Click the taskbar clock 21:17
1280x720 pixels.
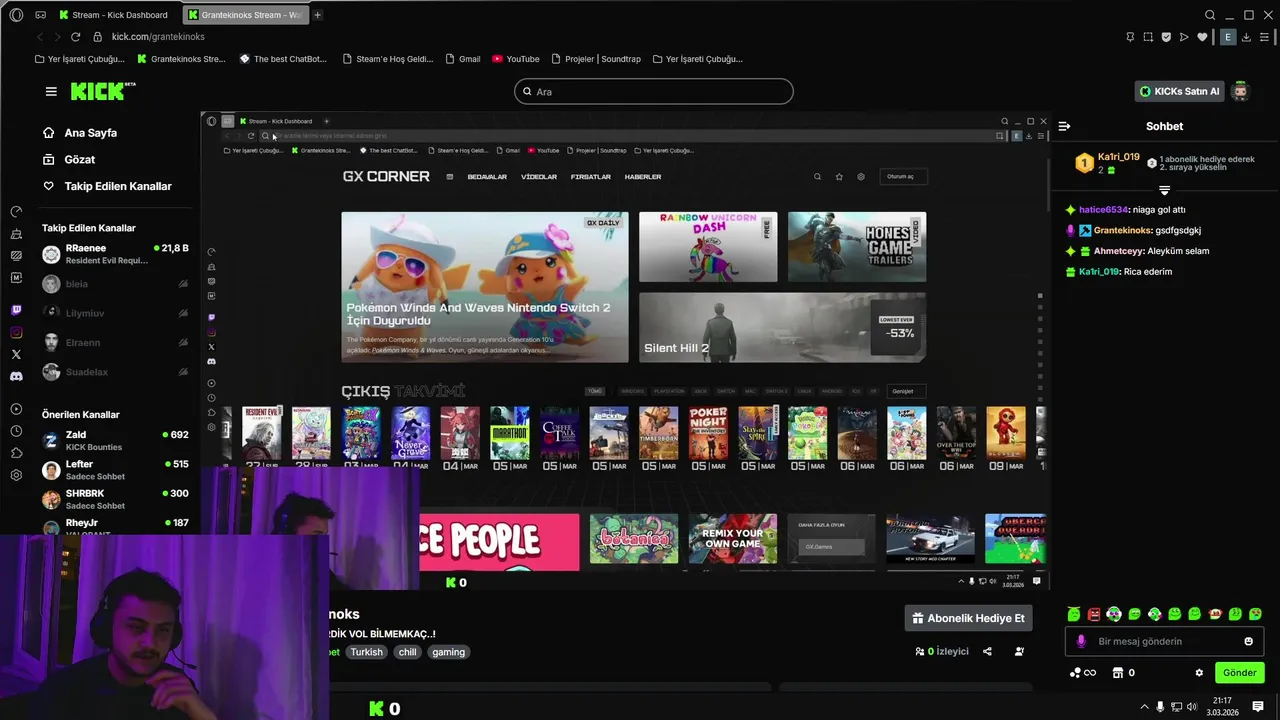[1222, 707]
